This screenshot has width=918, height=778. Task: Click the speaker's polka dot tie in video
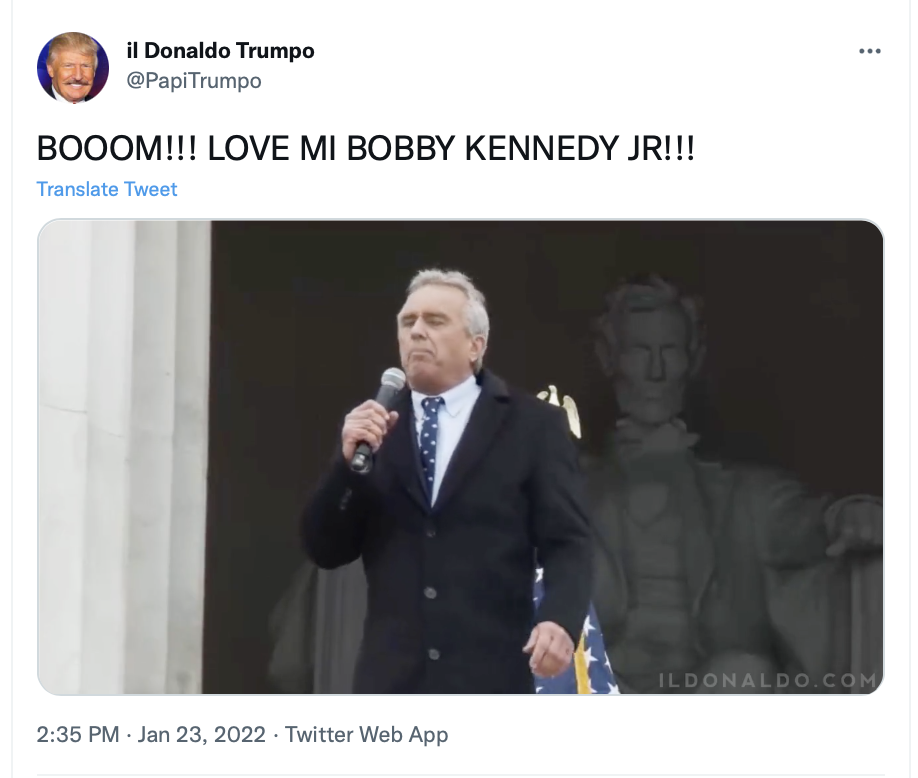coord(429,439)
